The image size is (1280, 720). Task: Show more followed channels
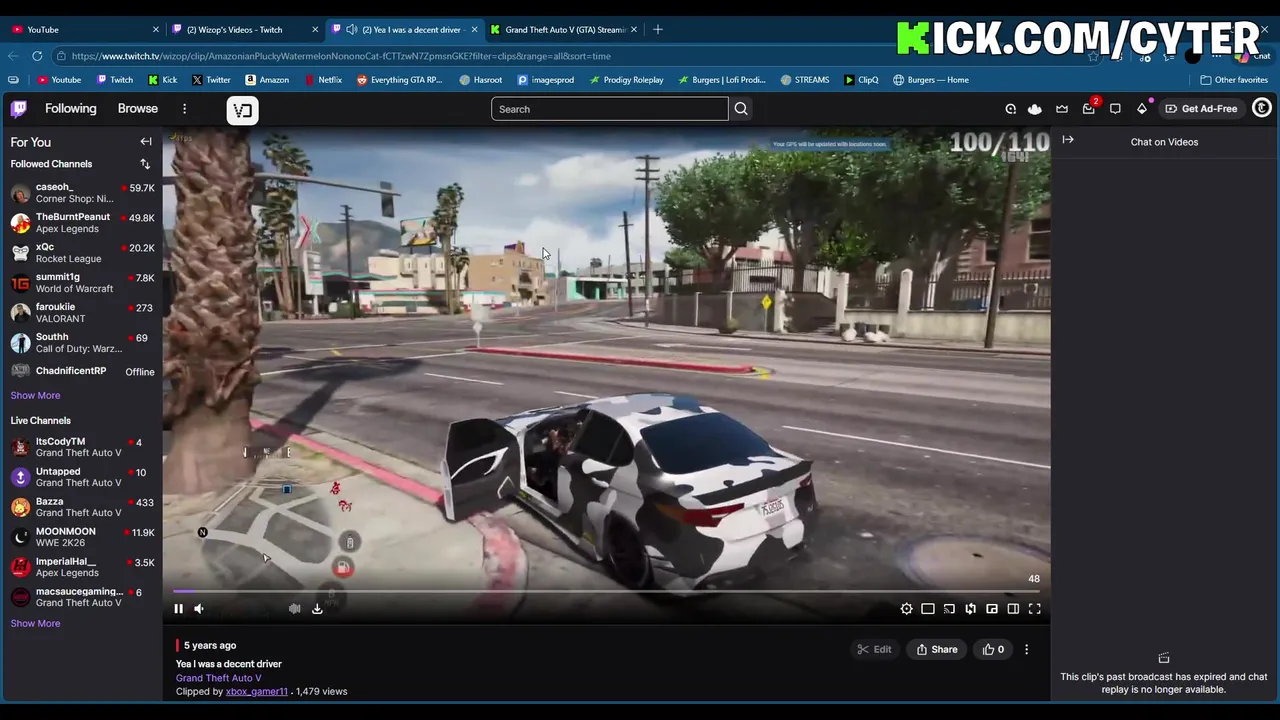coord(35,395)
